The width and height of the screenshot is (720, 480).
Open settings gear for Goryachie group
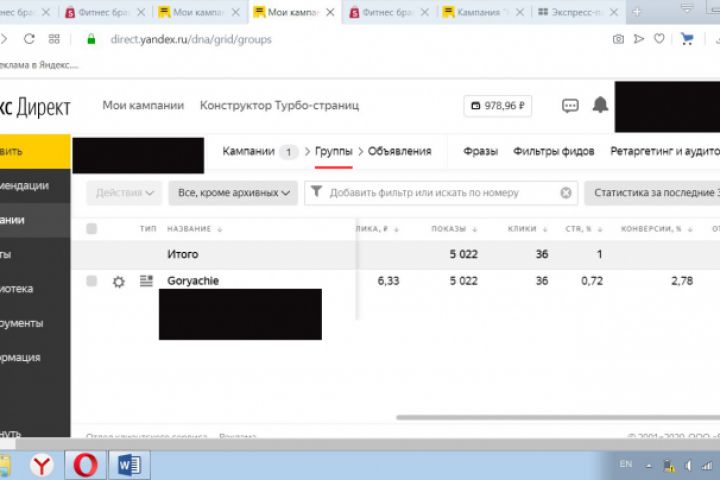point(118,282)
